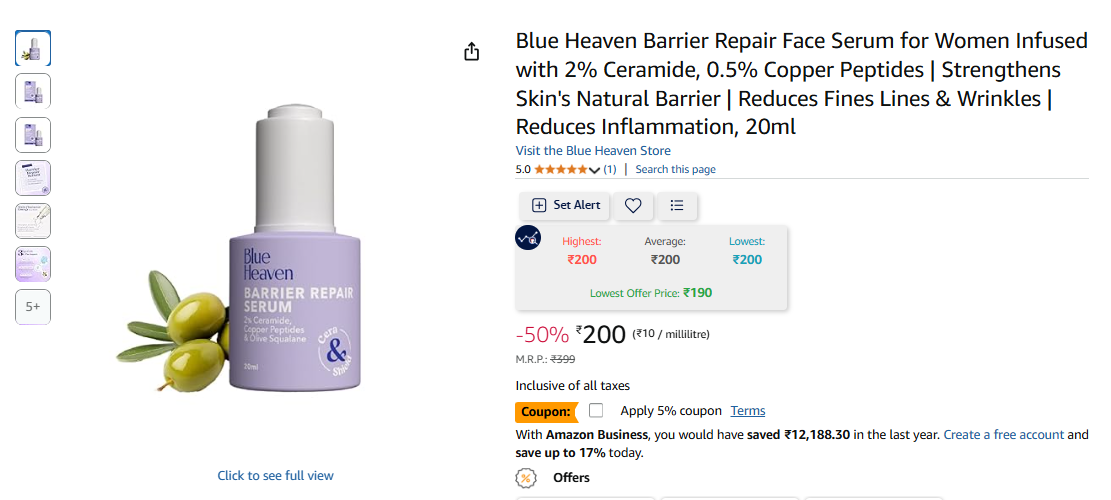The width and height of the screenshot is (1111, 500).
Task: Select the first product thumbnail
Action: pyautogui.click(x=33, y=48)
